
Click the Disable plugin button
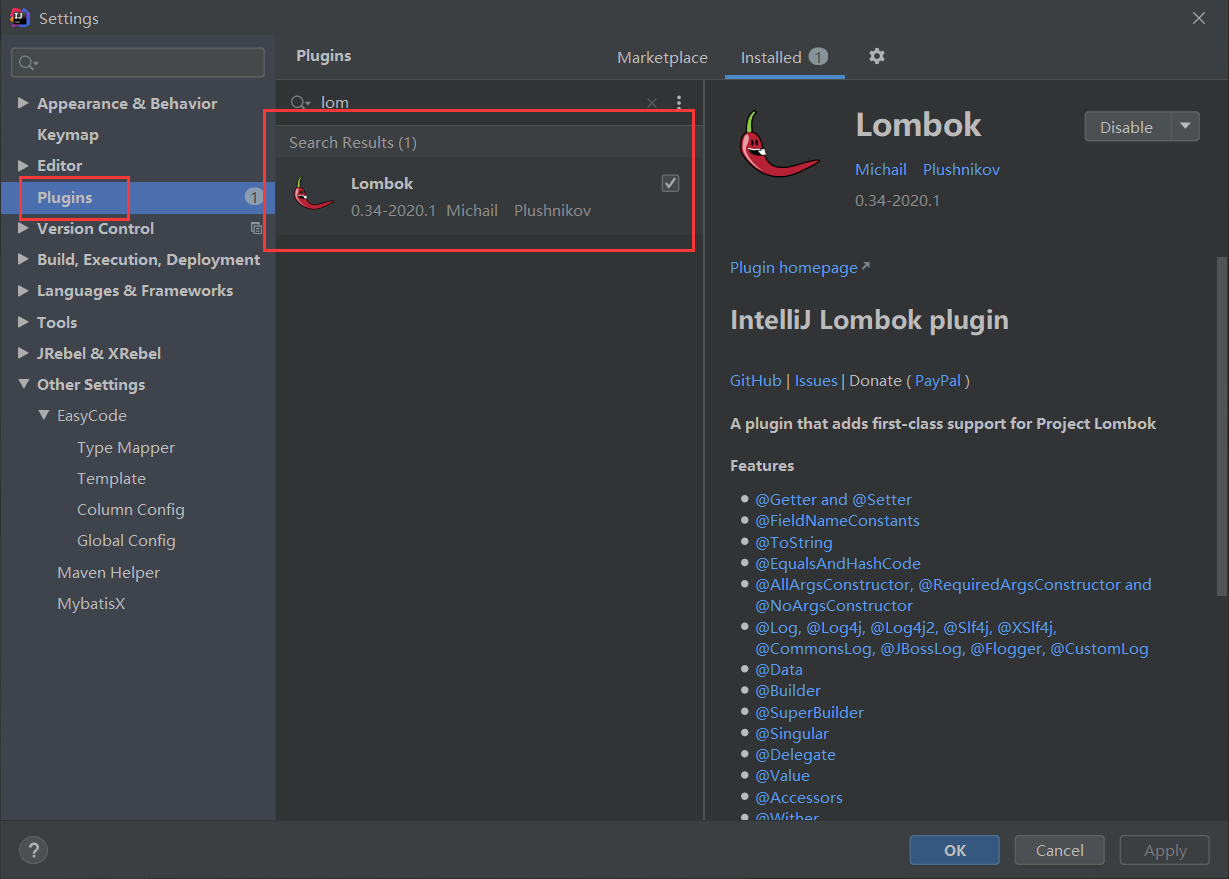tap(1127, 126)
